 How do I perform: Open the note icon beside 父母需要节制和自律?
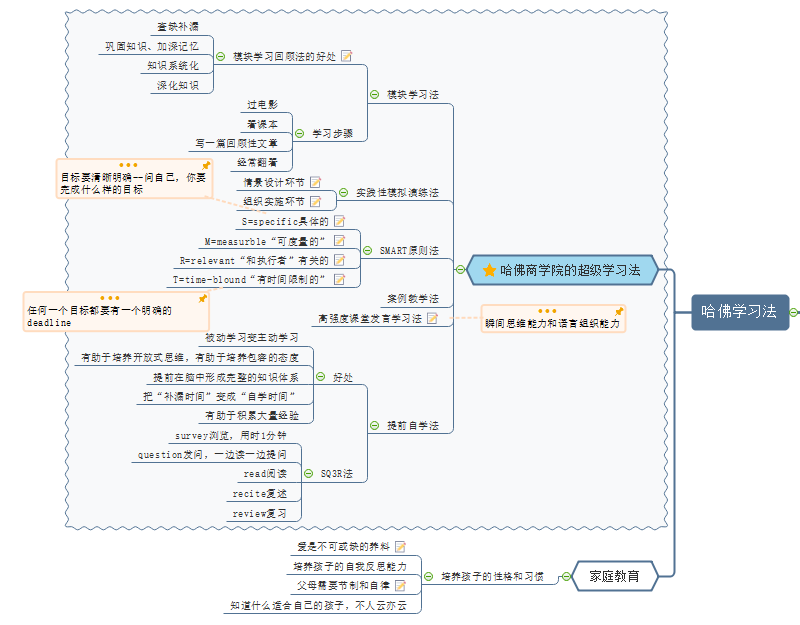(x=401, y=586)
